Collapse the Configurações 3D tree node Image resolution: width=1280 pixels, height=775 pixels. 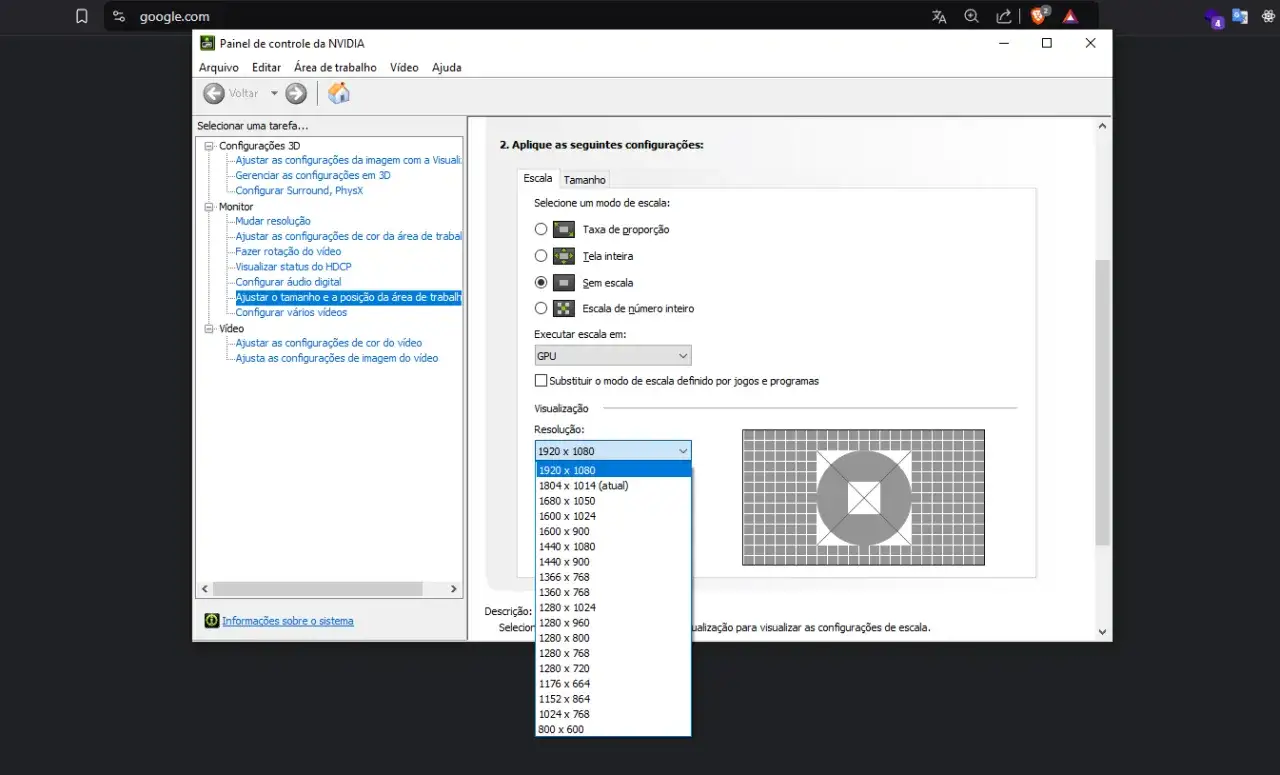(209, 146)
